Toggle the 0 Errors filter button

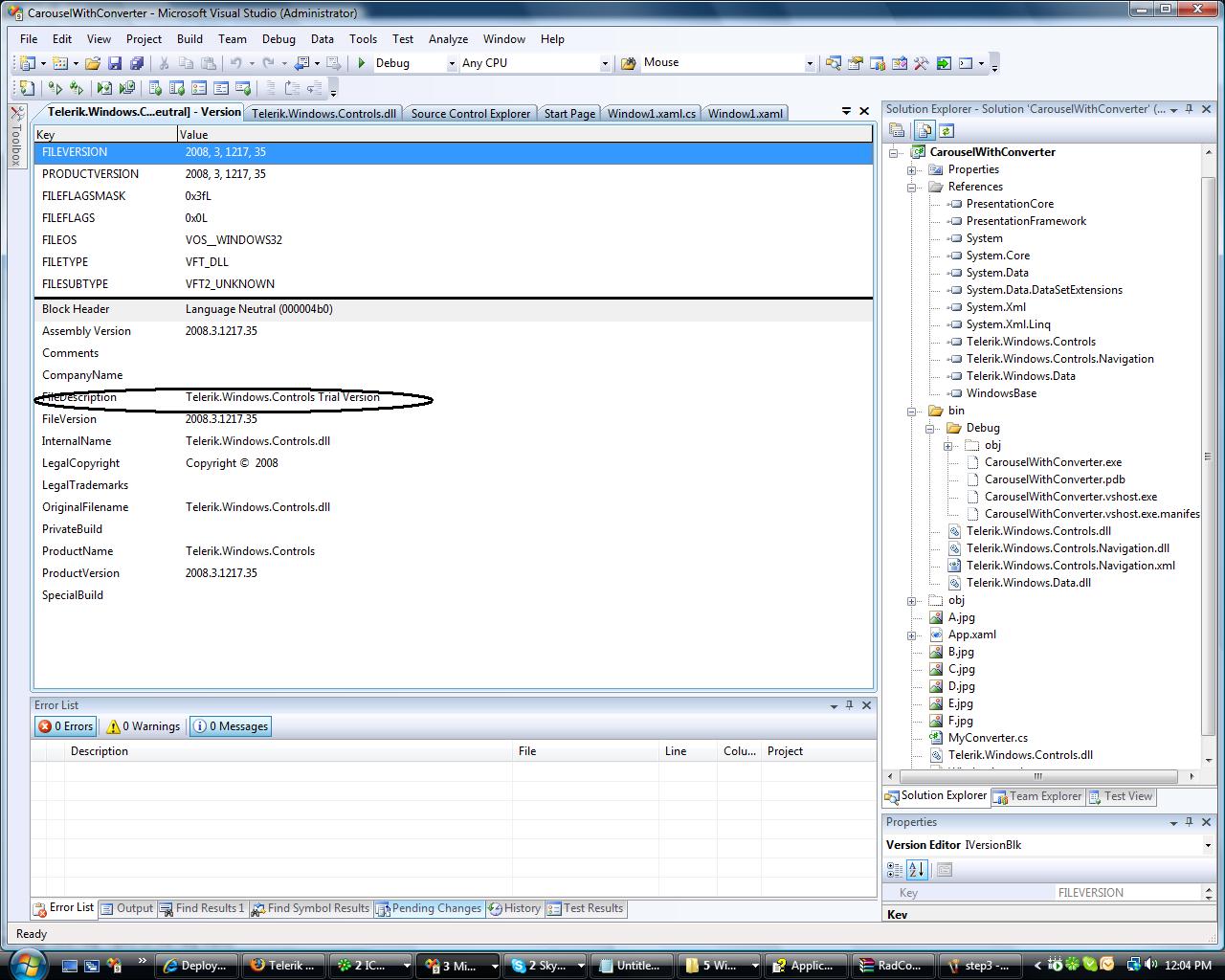pyautogui.click(x=66, y=726)
